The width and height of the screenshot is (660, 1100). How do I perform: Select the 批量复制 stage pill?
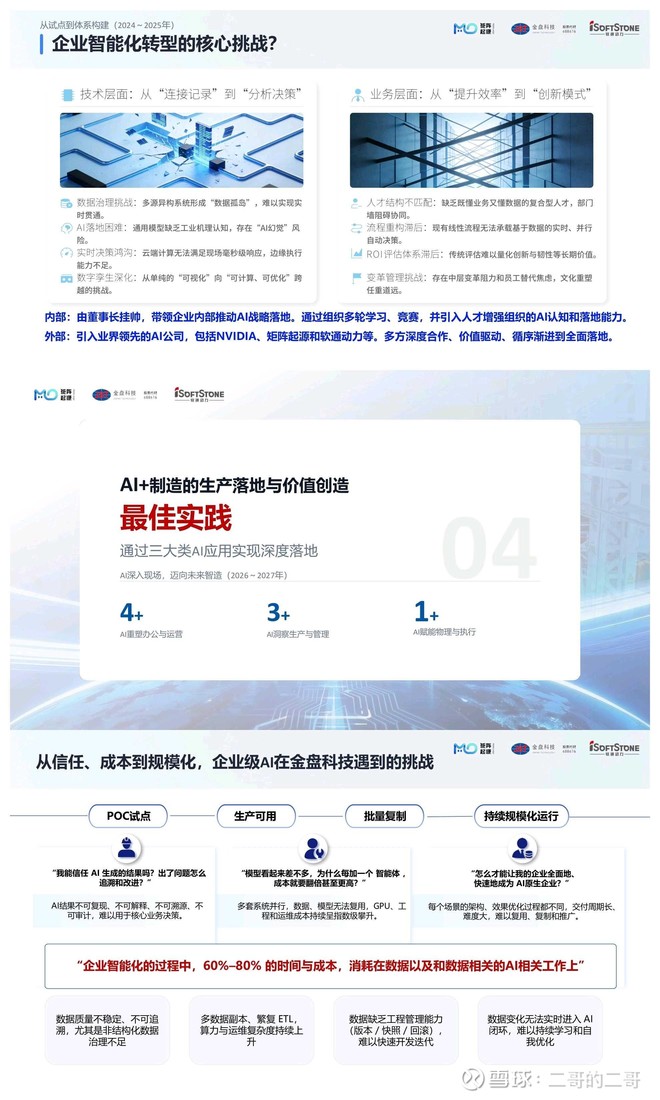pos(384,816)
